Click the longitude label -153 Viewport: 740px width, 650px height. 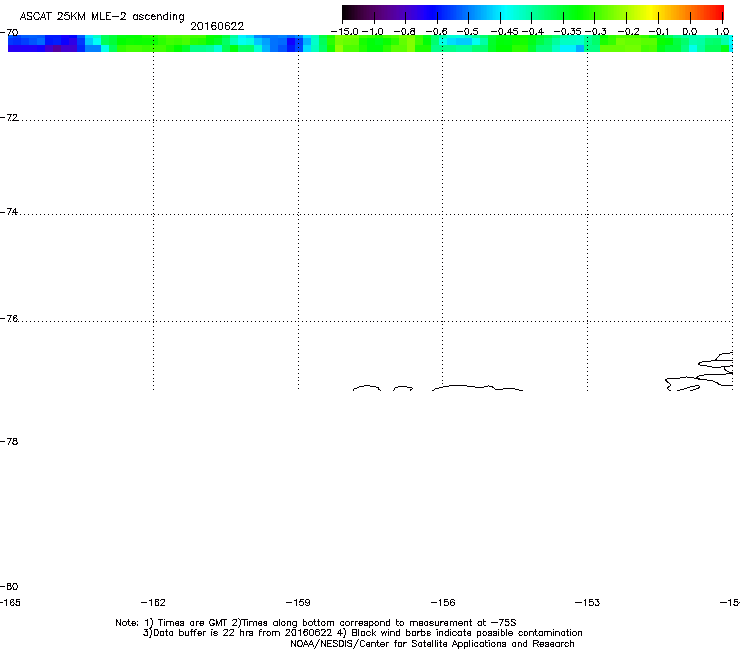pyautogui.click(x=588, y=603)
